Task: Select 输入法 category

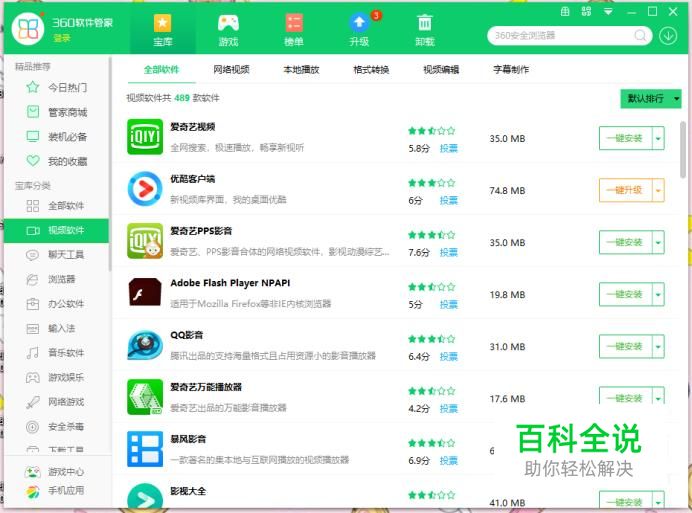Action: (57, 328)
